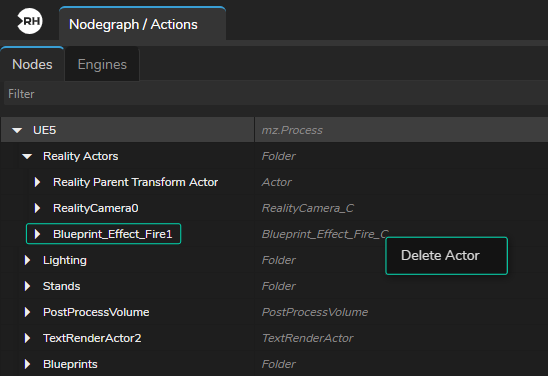
Task: Expand the Lighting folder
Action: tap(27, 260)
